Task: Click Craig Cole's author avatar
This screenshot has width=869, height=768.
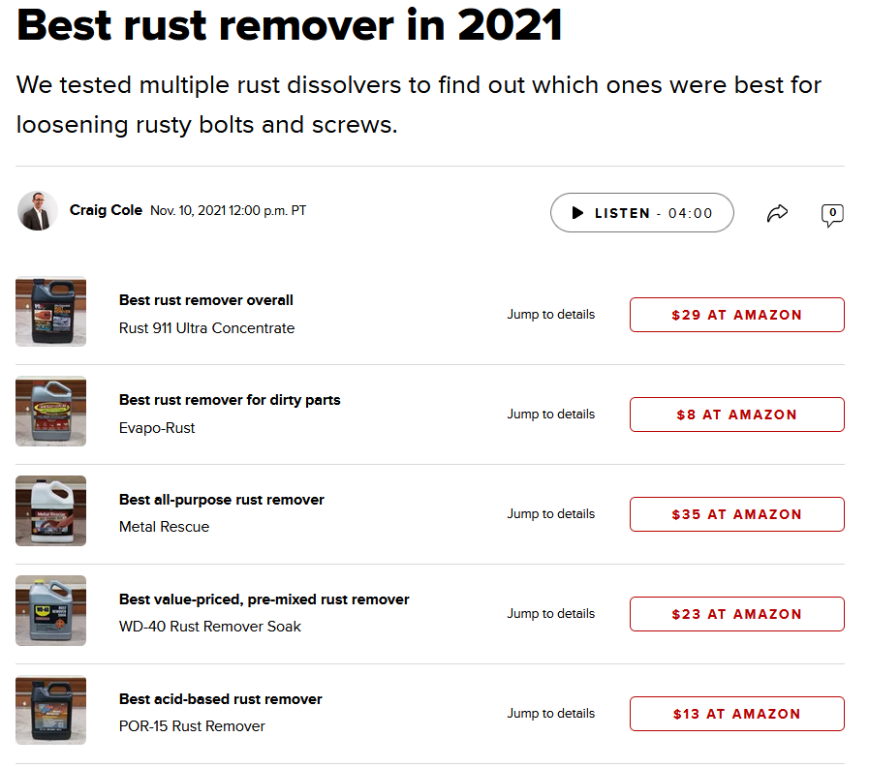Action: (37, 211)
